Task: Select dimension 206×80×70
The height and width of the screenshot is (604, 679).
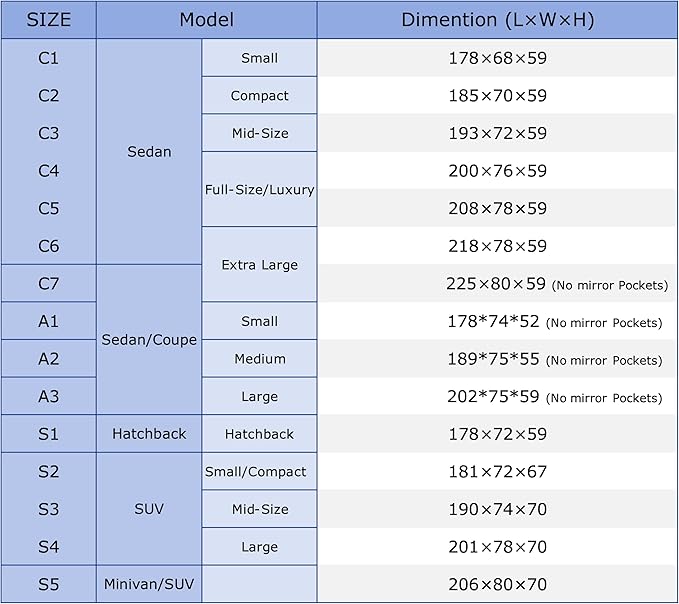Action: (x=498, y=584)
